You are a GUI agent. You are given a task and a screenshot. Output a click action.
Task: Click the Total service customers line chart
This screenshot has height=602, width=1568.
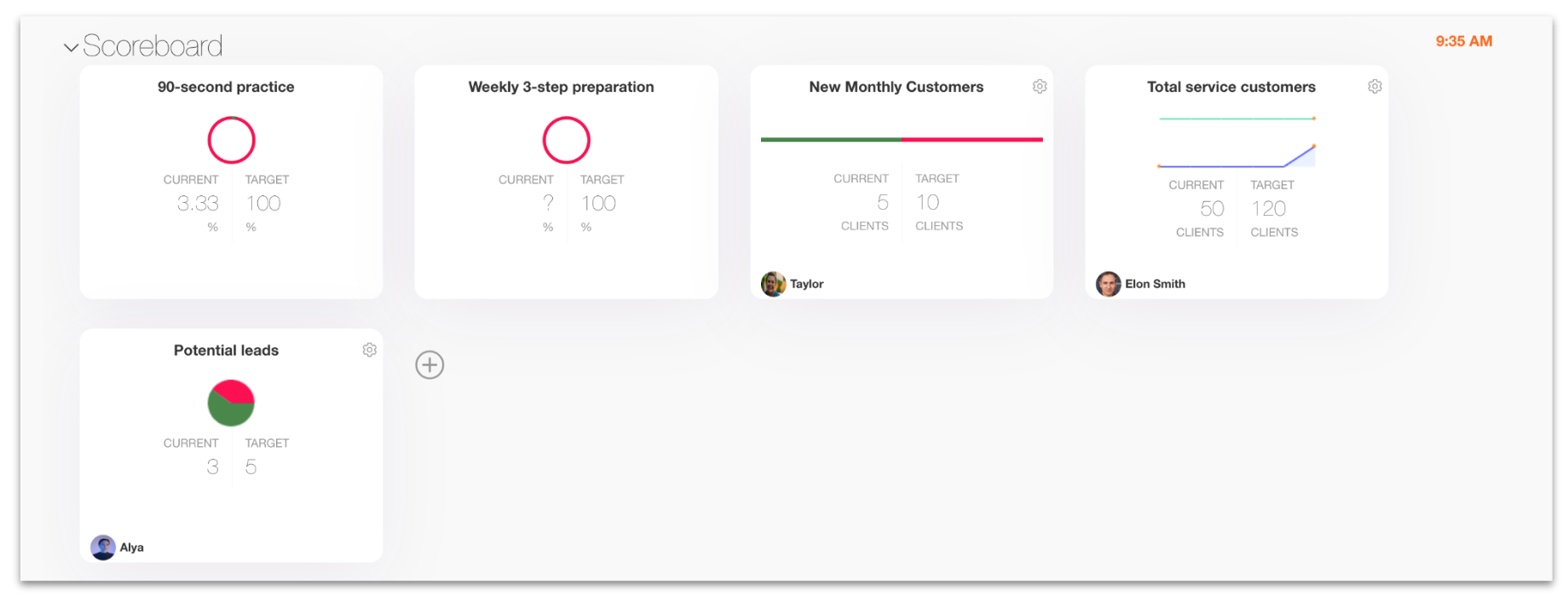click(x=1237, y=143)
